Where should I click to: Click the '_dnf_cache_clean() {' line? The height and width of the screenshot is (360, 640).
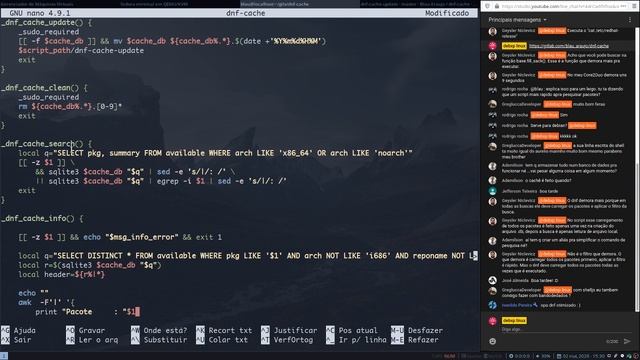pyautogui.click(x=44, y=88)
